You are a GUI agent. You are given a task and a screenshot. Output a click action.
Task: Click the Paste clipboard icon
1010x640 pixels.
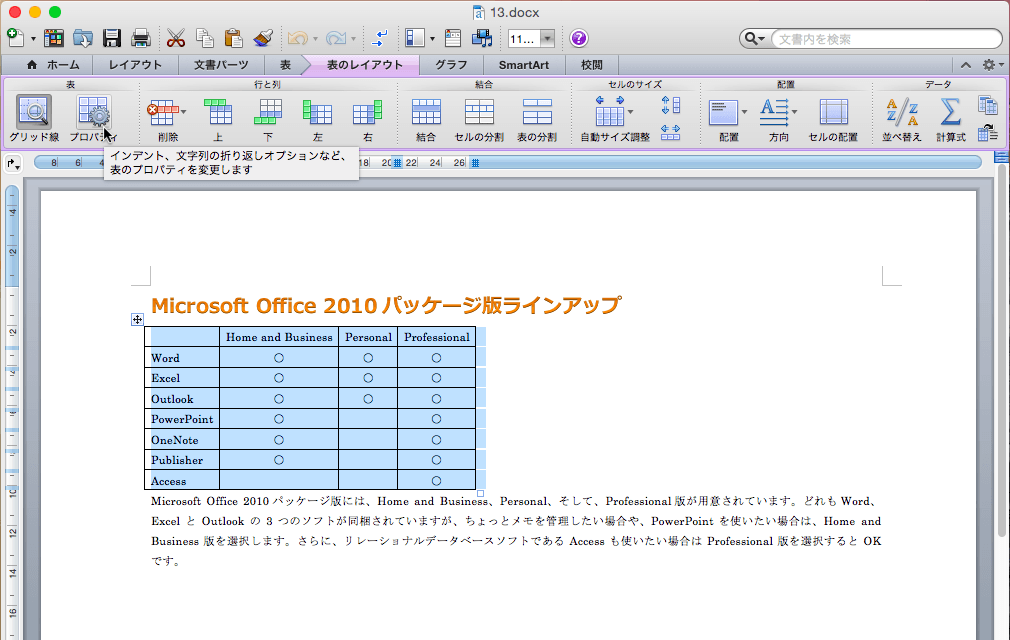point(233,39)
